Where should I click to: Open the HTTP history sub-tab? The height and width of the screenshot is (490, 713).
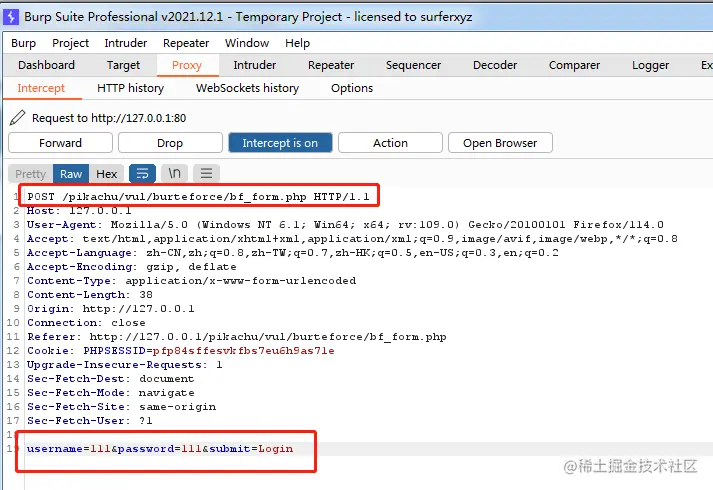click(131, 88)
